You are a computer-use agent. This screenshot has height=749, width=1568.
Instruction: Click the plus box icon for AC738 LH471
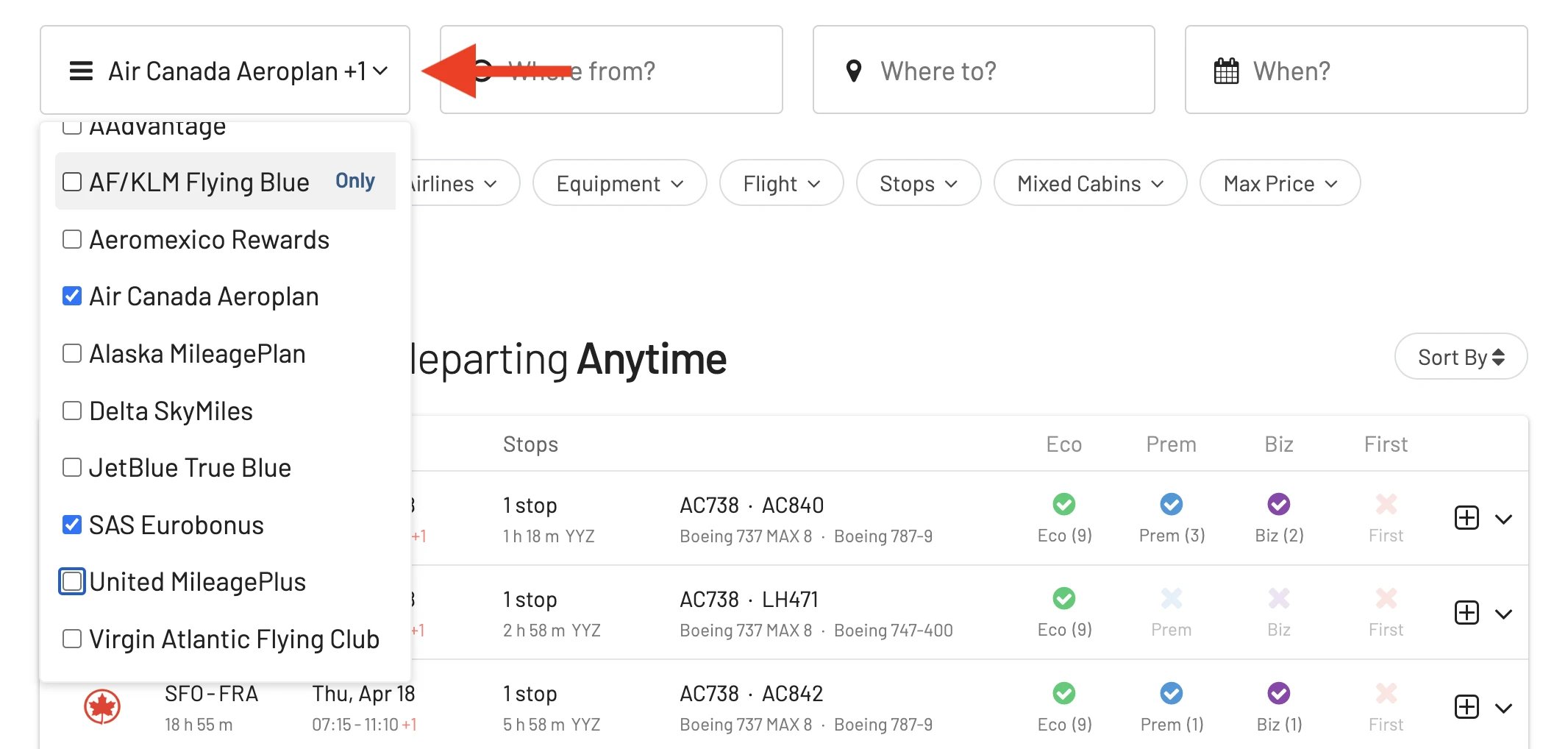(1467, 612)
